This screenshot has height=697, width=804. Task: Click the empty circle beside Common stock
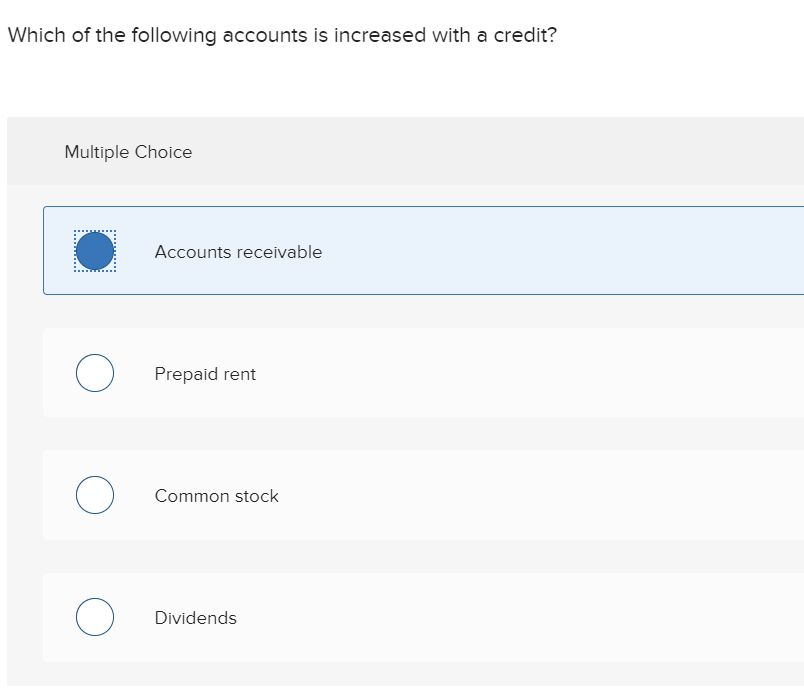pyautogui.click(x=95, y=495)
